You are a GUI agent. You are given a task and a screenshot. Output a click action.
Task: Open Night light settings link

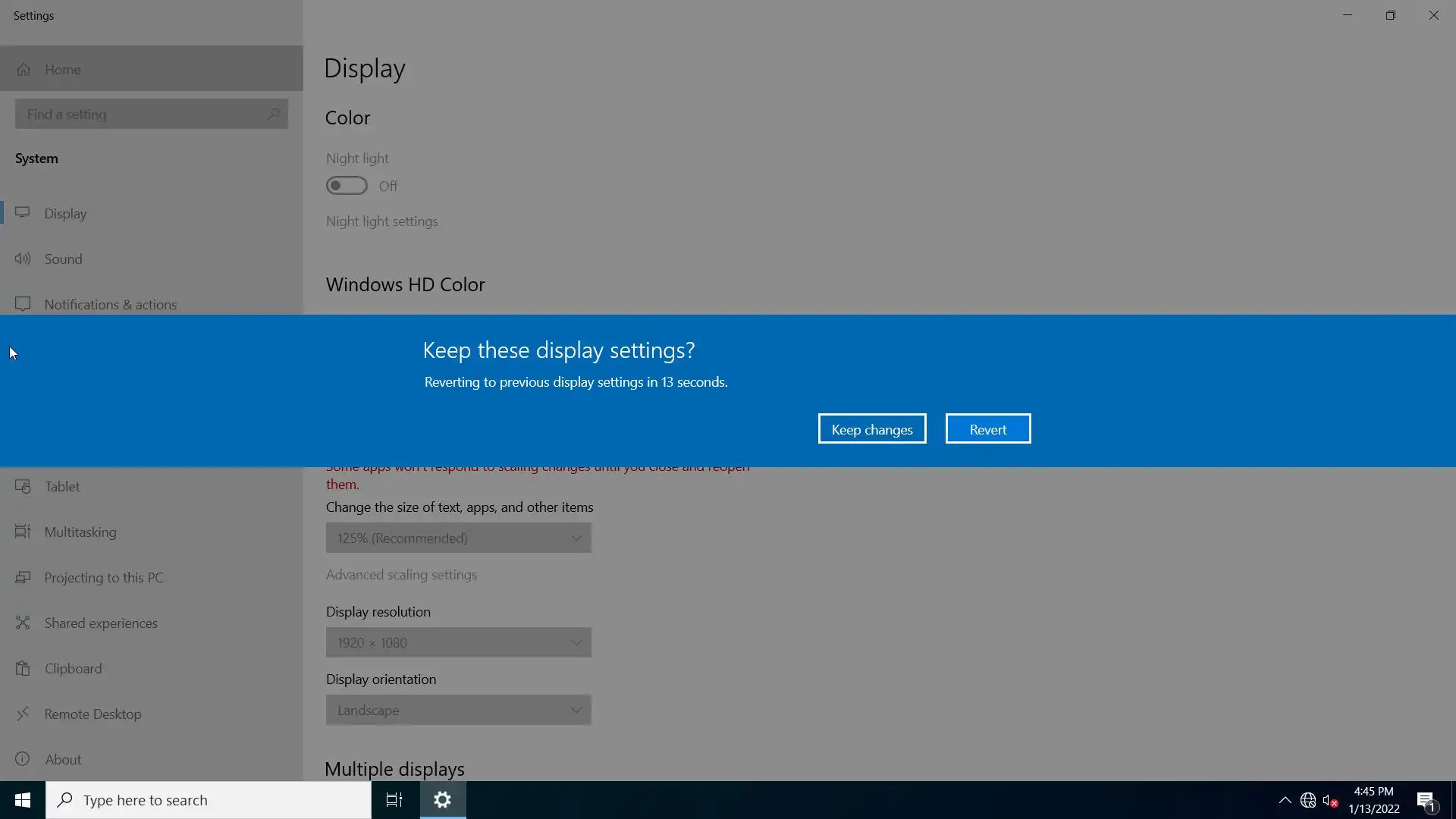tap(381, 221)
